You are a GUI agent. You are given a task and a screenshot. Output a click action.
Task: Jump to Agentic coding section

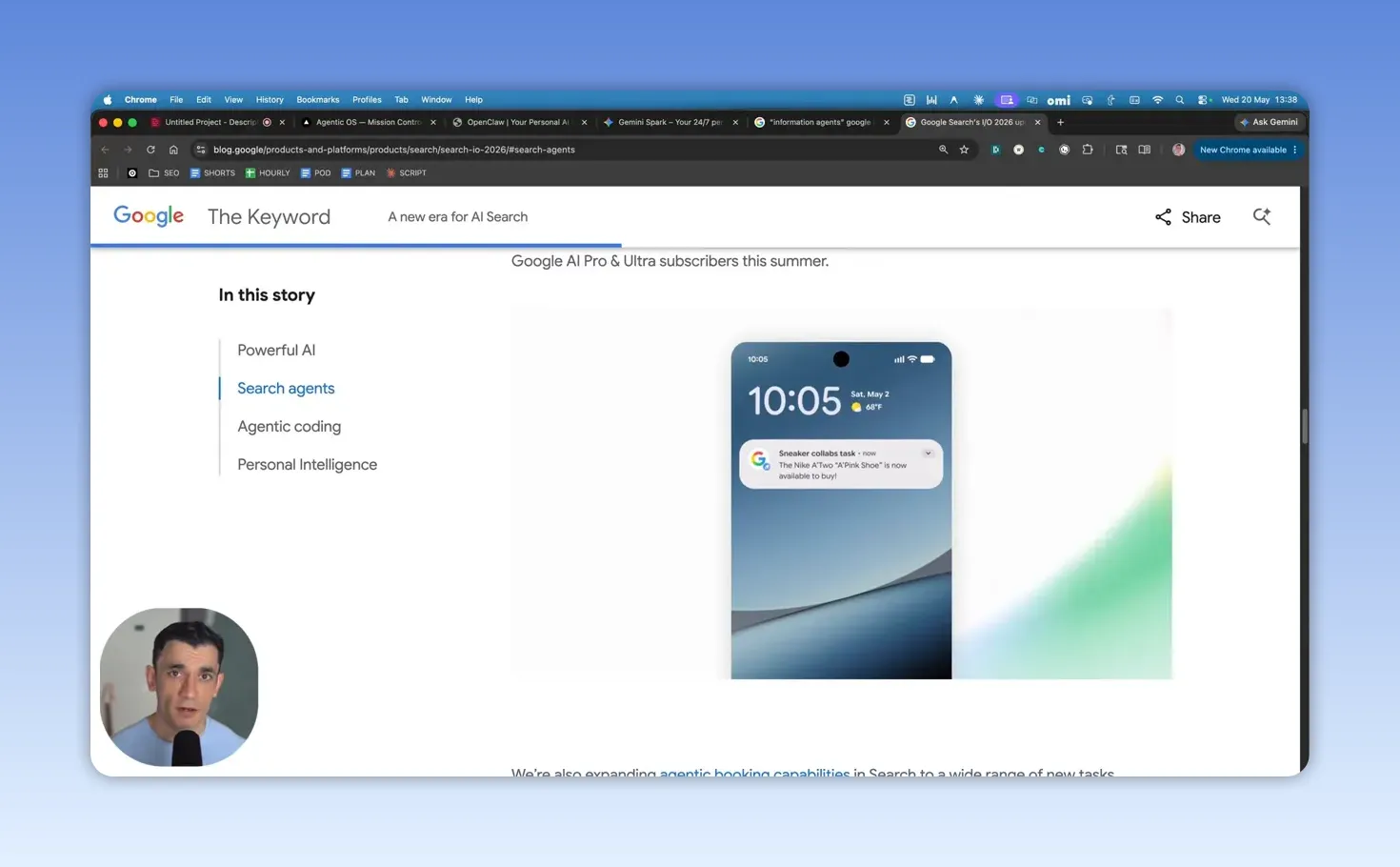[289, 426]
